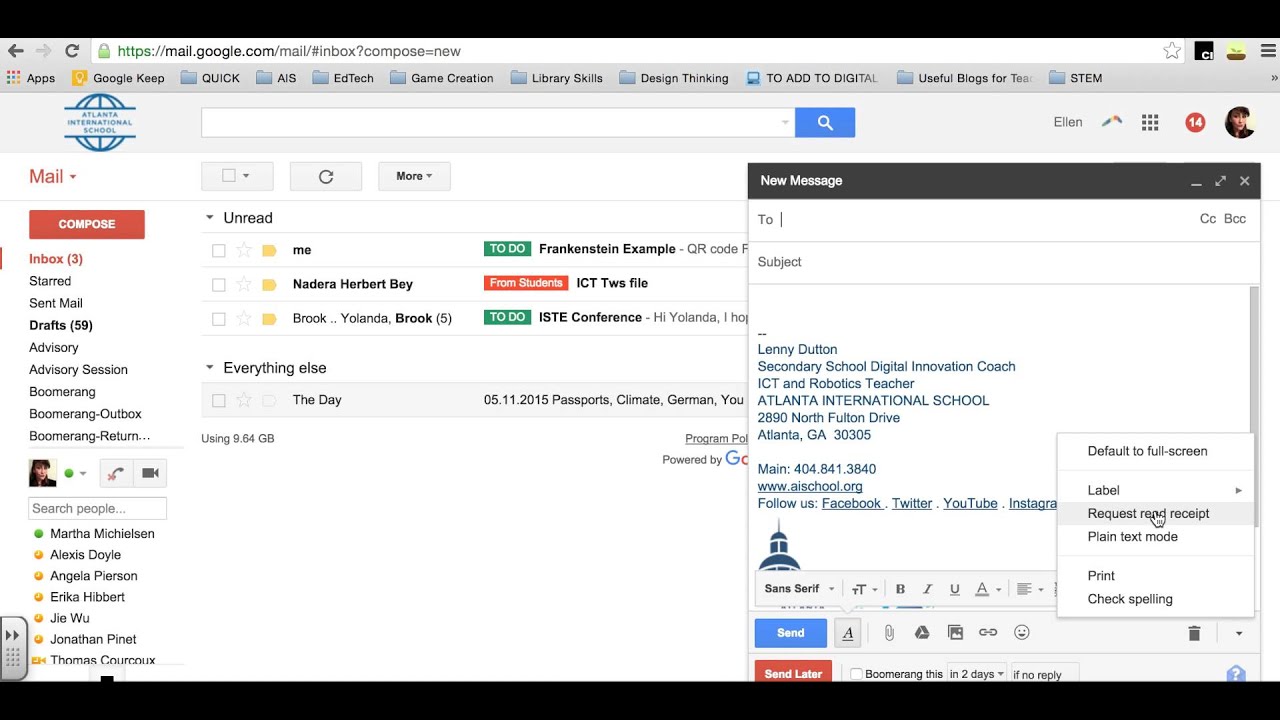Click the attach files paperclip icon
This screenshot has height=720, width=1280.
pos(889,633)
